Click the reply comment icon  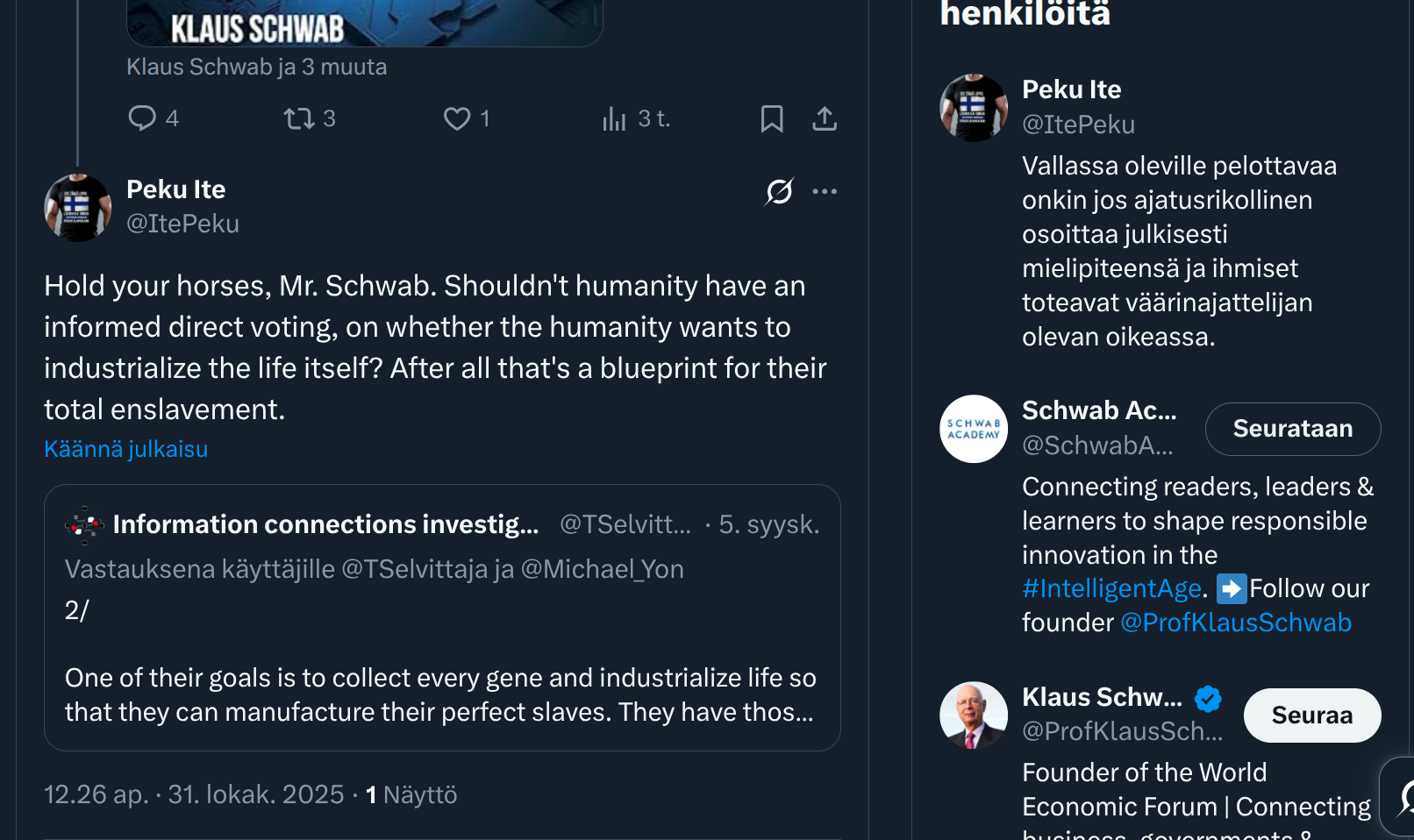click(x=142, y=118)
